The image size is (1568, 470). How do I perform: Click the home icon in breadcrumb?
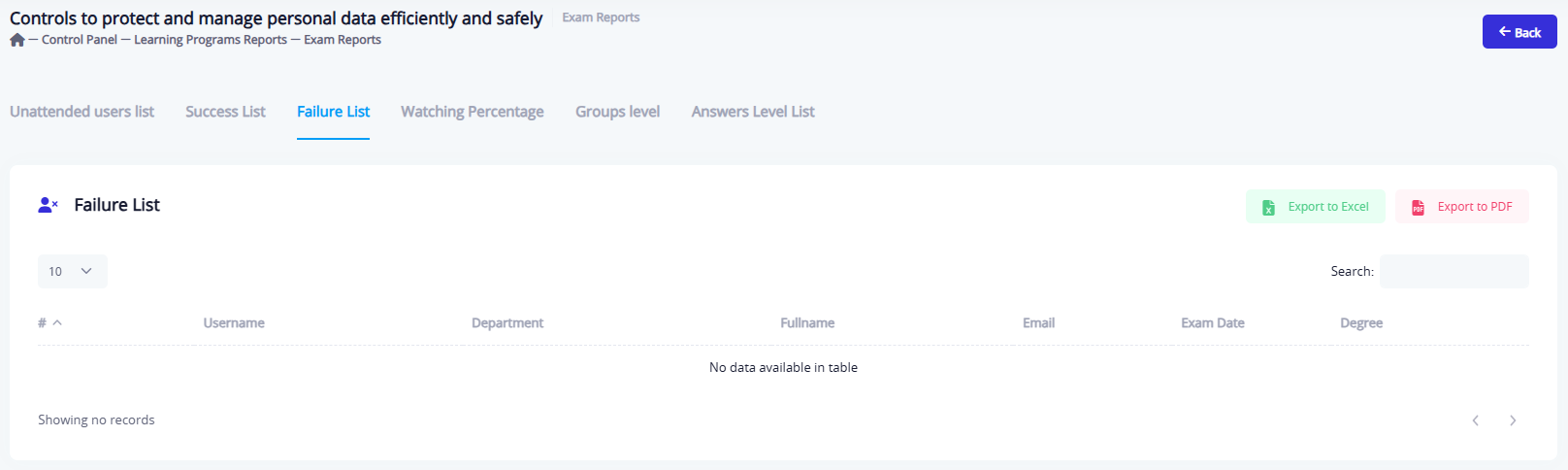click(17, 40)
